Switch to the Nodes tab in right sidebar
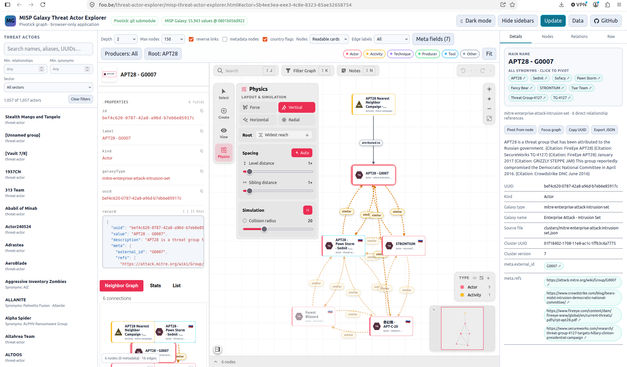The height and width of the screenshot is (367, 627). pyautogui.click(x=547, y=36)
